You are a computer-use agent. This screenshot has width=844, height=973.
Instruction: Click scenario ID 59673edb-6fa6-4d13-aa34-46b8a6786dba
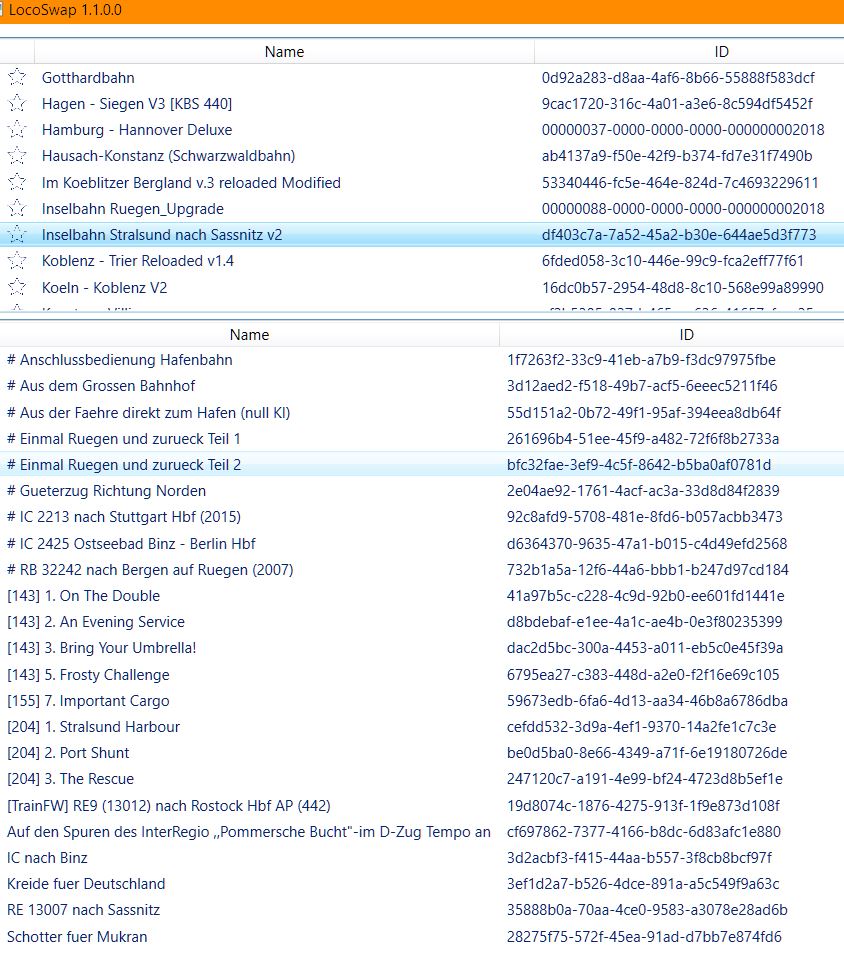pos(647,701)
